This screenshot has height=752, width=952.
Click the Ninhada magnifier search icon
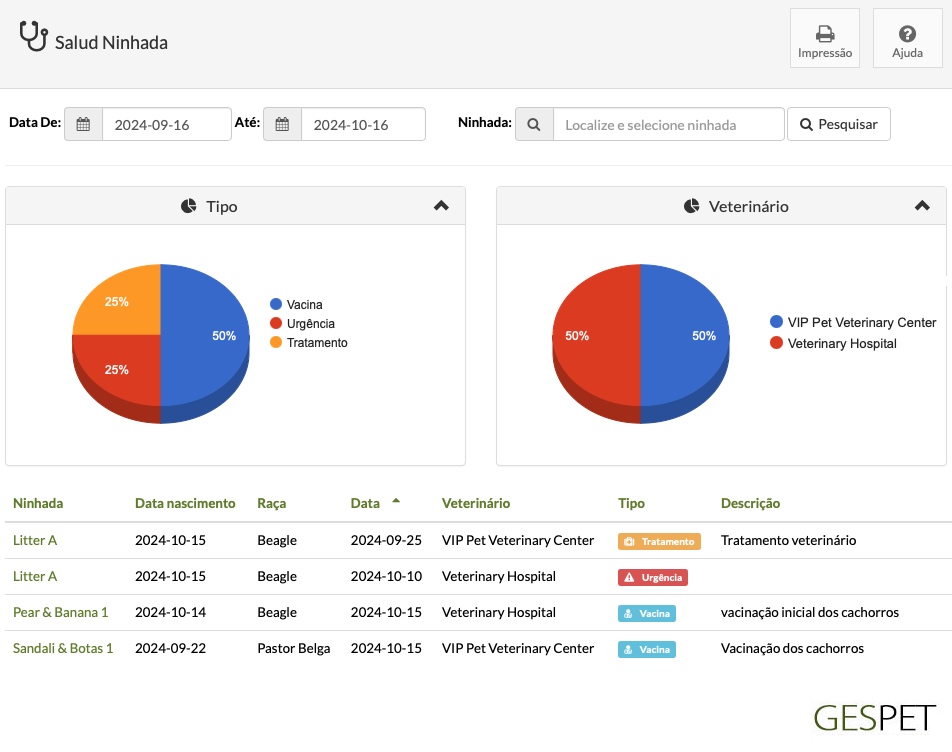click(x=534, y=124)
